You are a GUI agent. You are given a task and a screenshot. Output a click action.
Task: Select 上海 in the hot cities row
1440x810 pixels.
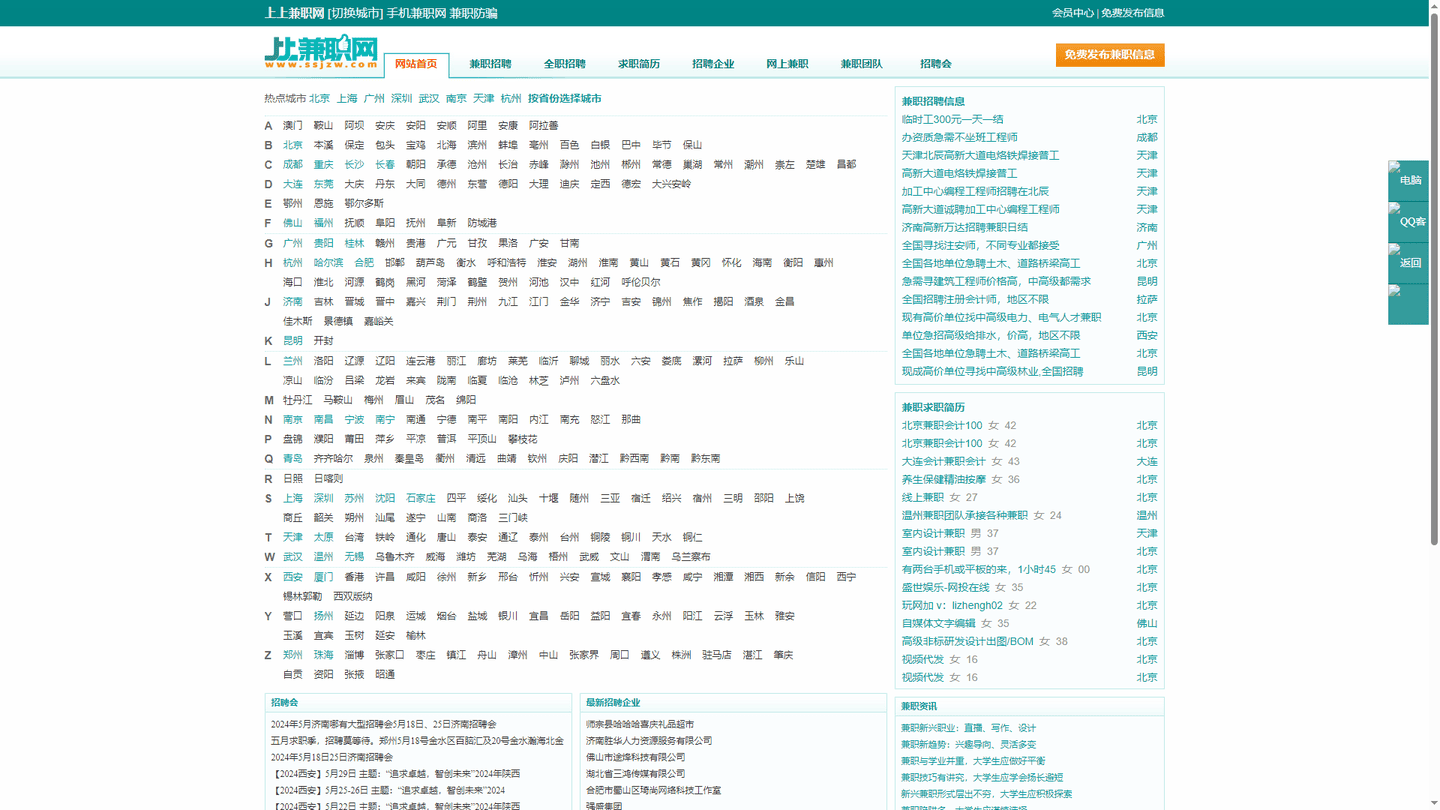[347, 99]
